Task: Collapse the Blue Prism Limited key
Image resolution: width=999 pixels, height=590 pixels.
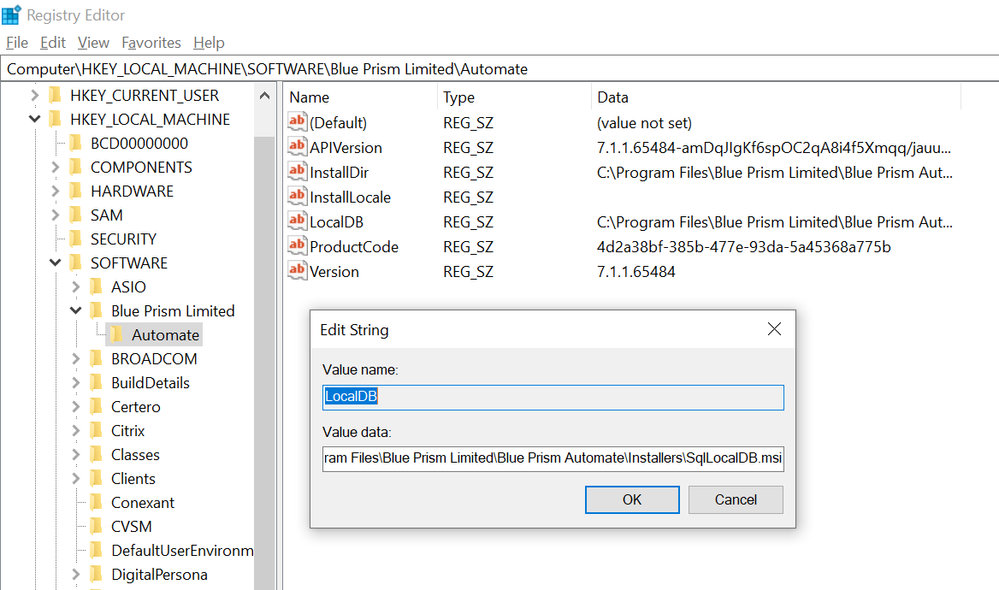Action: coord(76,311)
